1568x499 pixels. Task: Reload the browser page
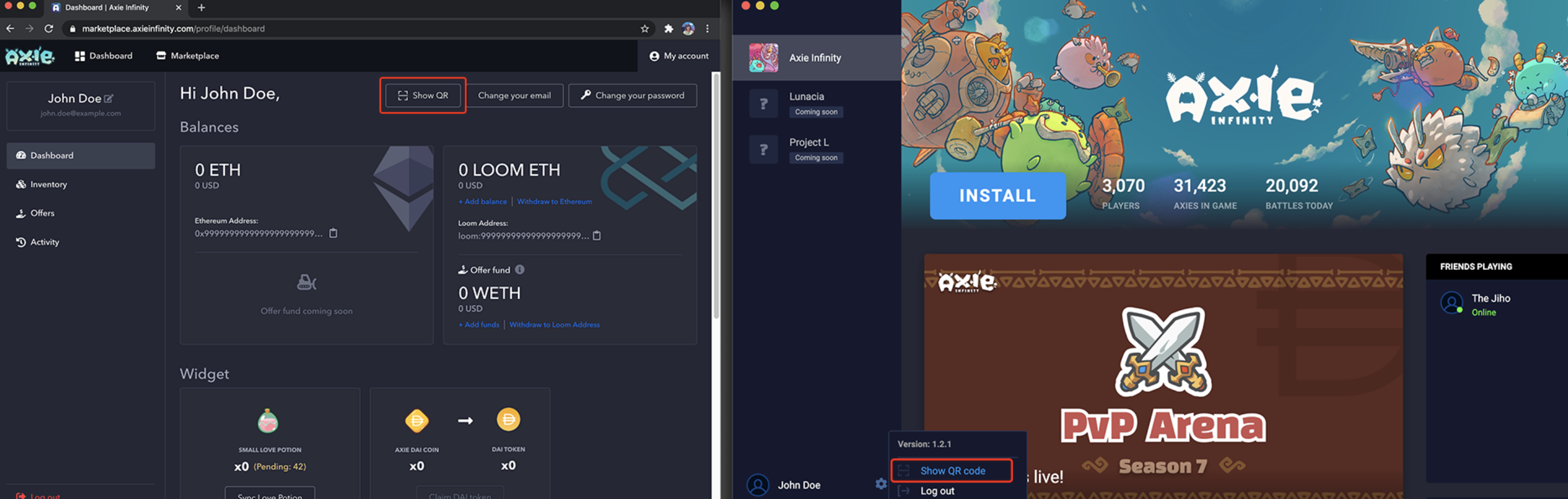(x=49, y=29)
